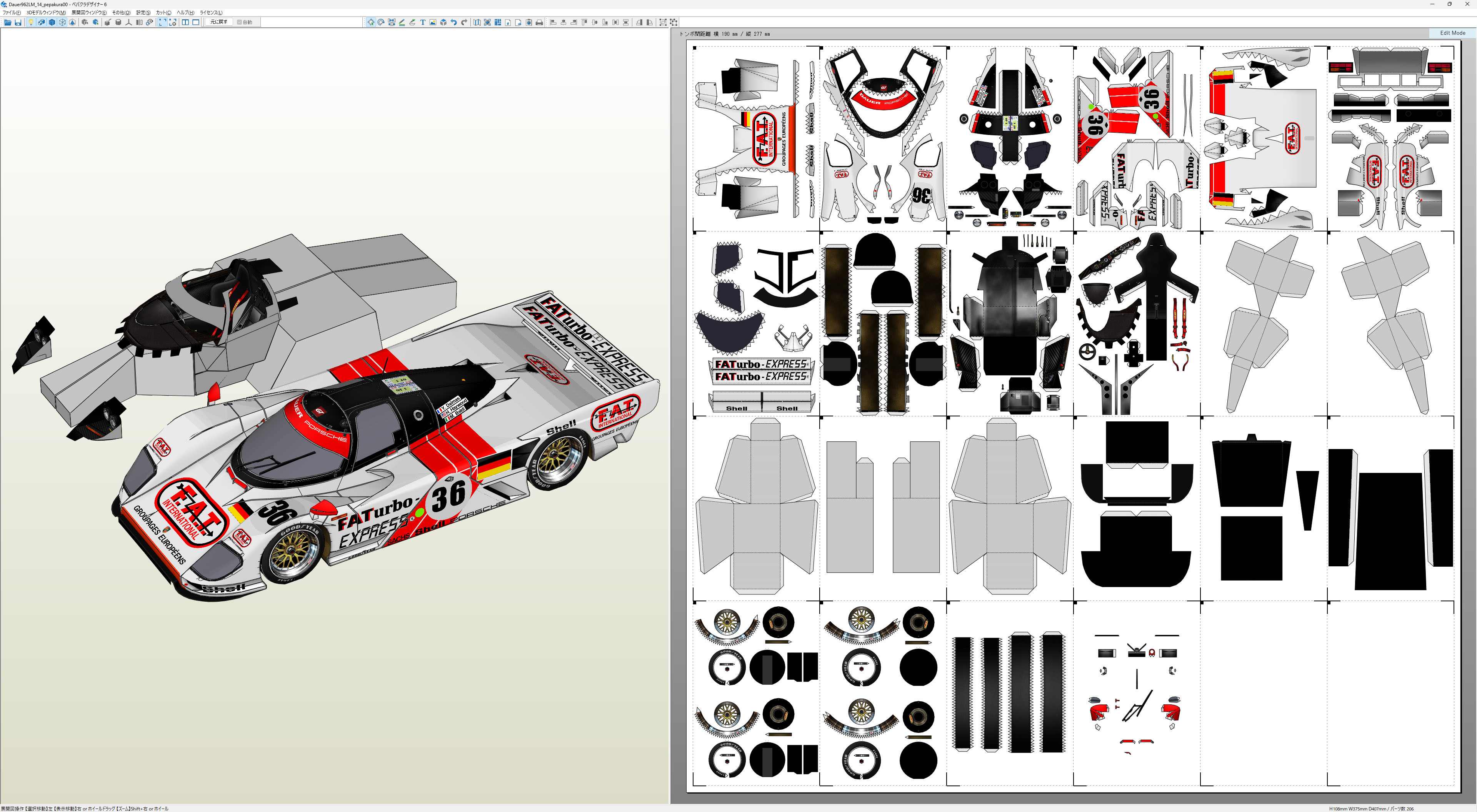Select the text T tool
1477x812 pixels.
click(423, 22)
